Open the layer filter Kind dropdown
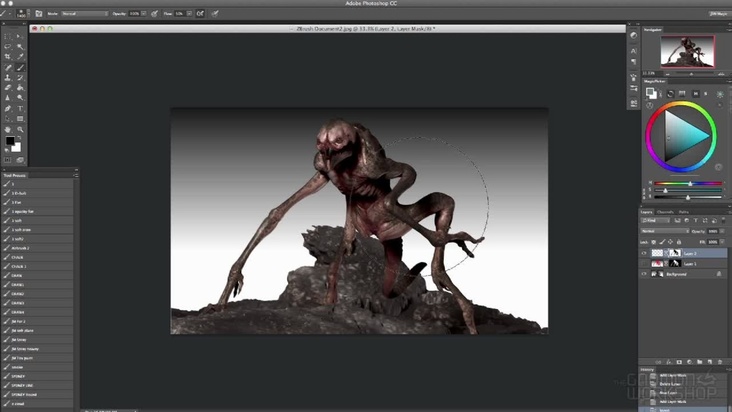This screenshot has height=412, width=732. [655, 220]
